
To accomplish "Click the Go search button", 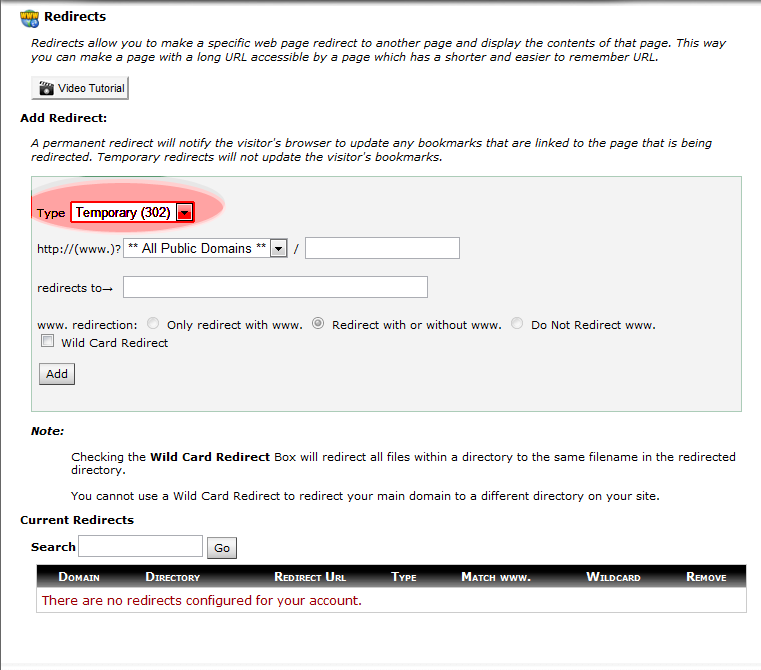I will tap(222, 548).
